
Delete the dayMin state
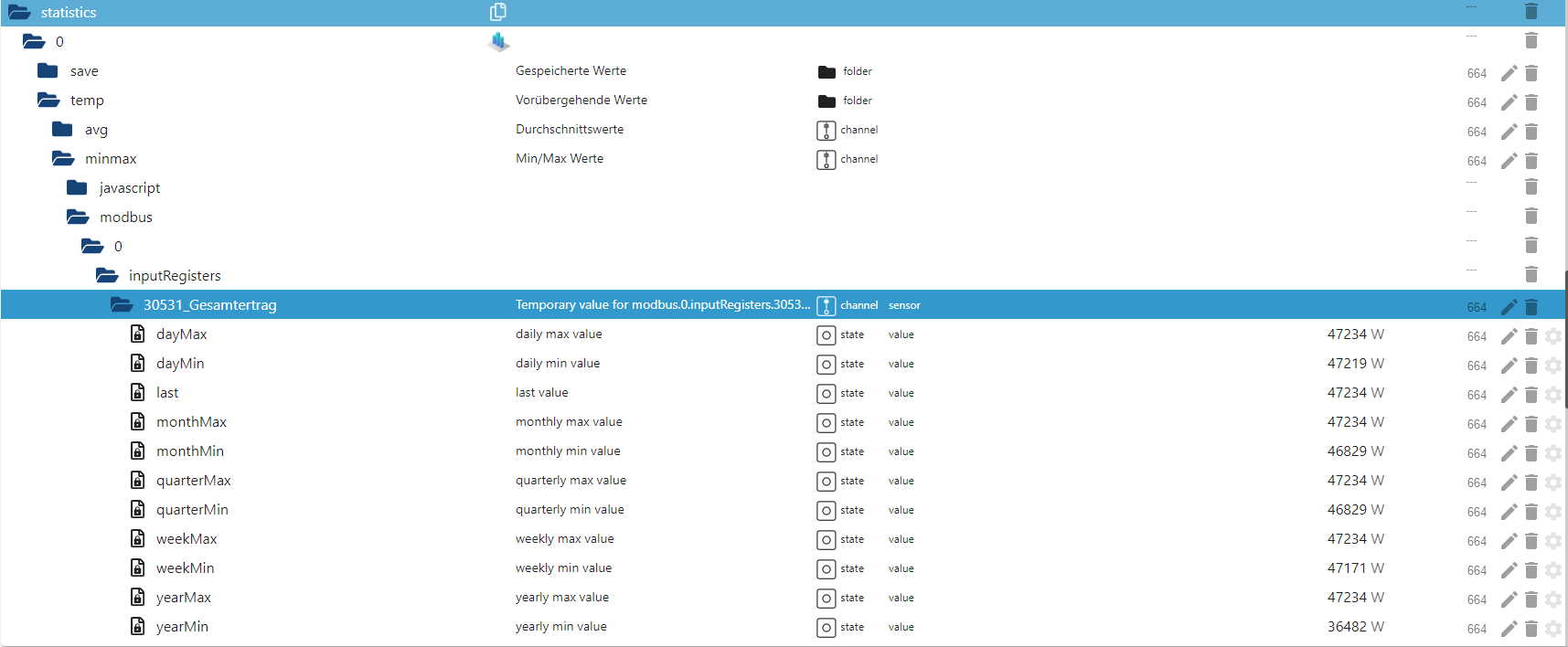click(x=1531, y=366)
